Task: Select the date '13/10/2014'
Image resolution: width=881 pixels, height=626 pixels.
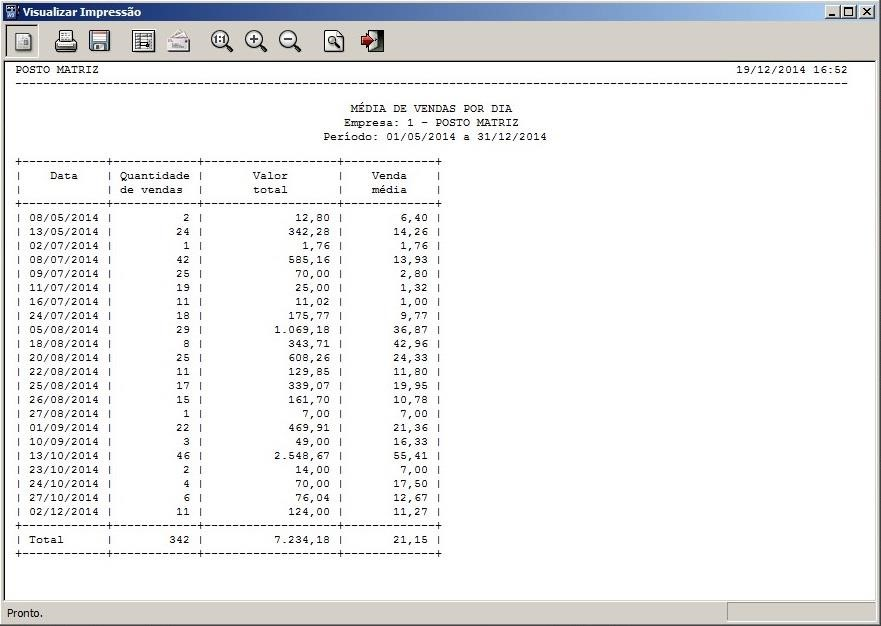Action: [63, 456]
